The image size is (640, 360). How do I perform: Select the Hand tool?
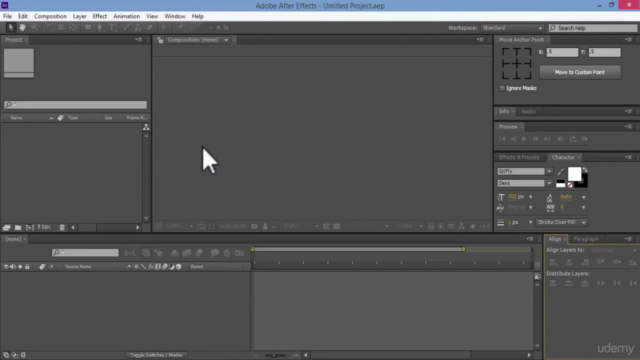[x=22, y=27]
